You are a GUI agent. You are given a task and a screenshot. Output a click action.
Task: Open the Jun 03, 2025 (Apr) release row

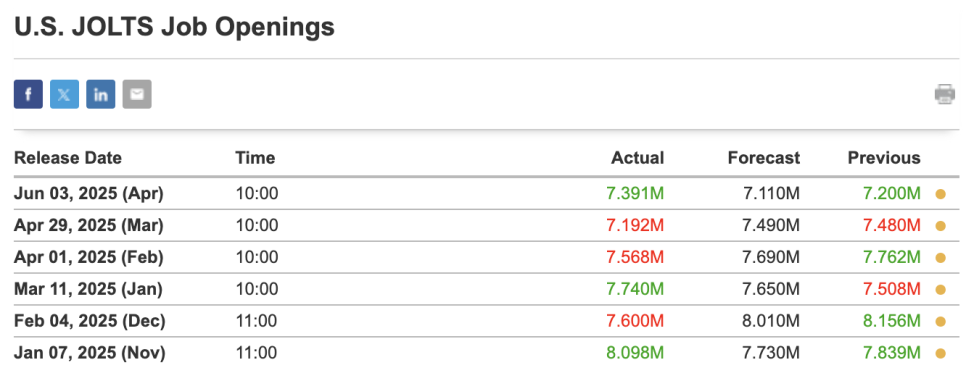click(x=486, y=194)
